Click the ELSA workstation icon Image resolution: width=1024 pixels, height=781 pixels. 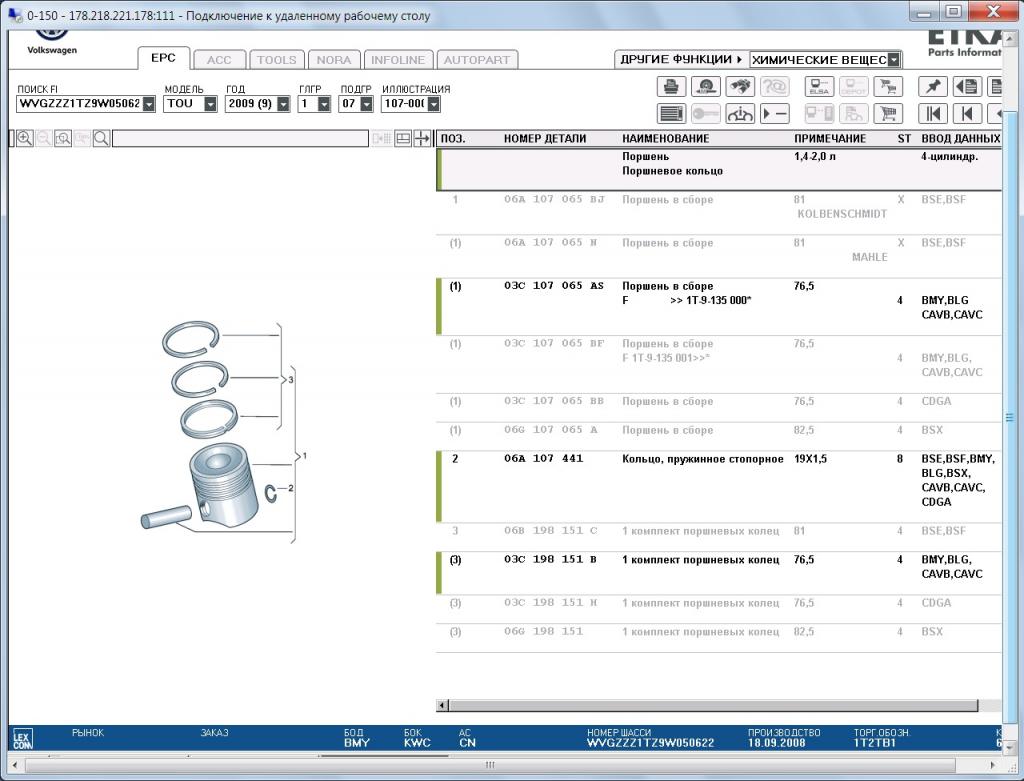(819, 86)
